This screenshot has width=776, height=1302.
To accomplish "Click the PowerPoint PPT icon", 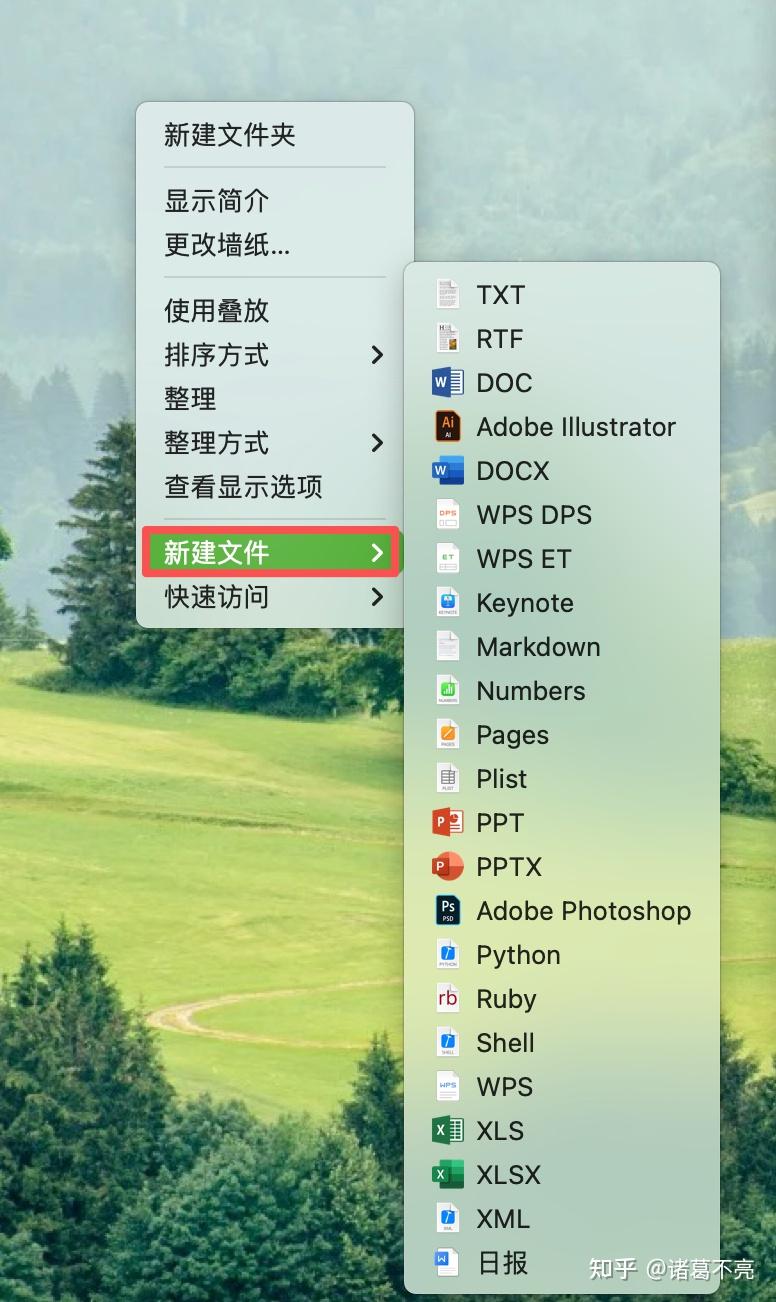I will coord(448,823).
